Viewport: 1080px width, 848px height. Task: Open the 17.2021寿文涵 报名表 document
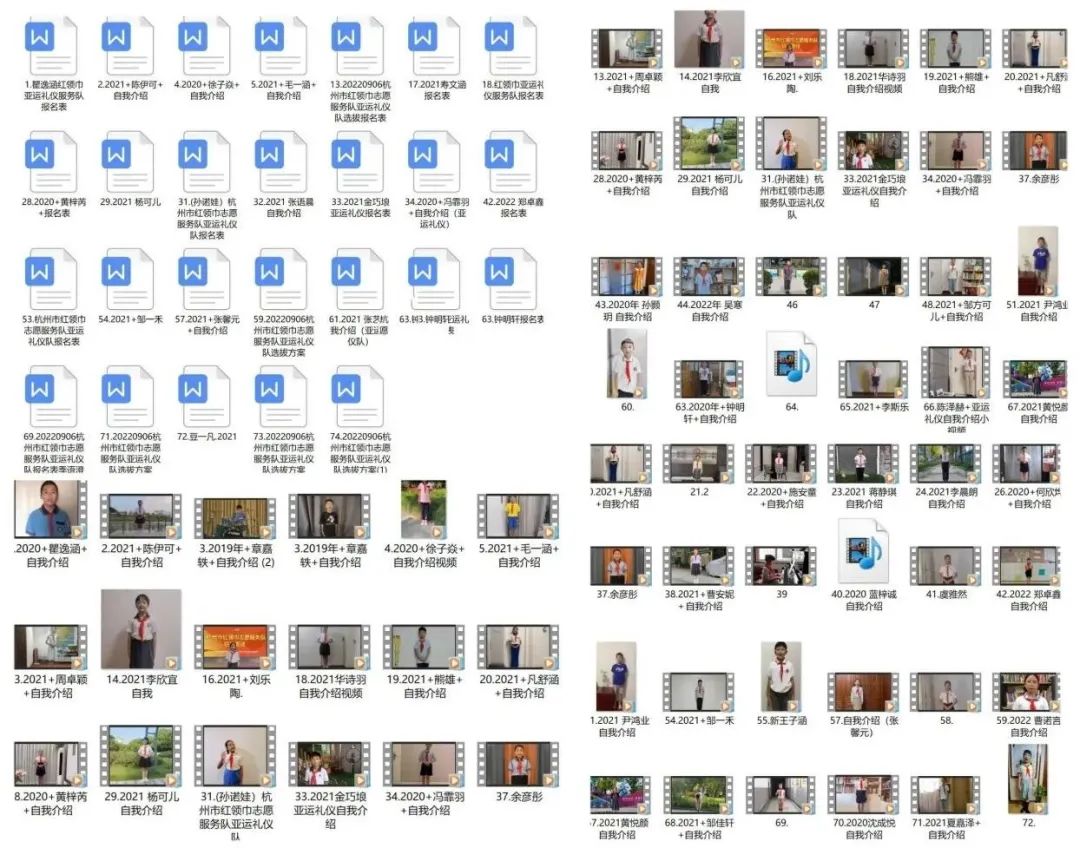(x=434, y=45)
